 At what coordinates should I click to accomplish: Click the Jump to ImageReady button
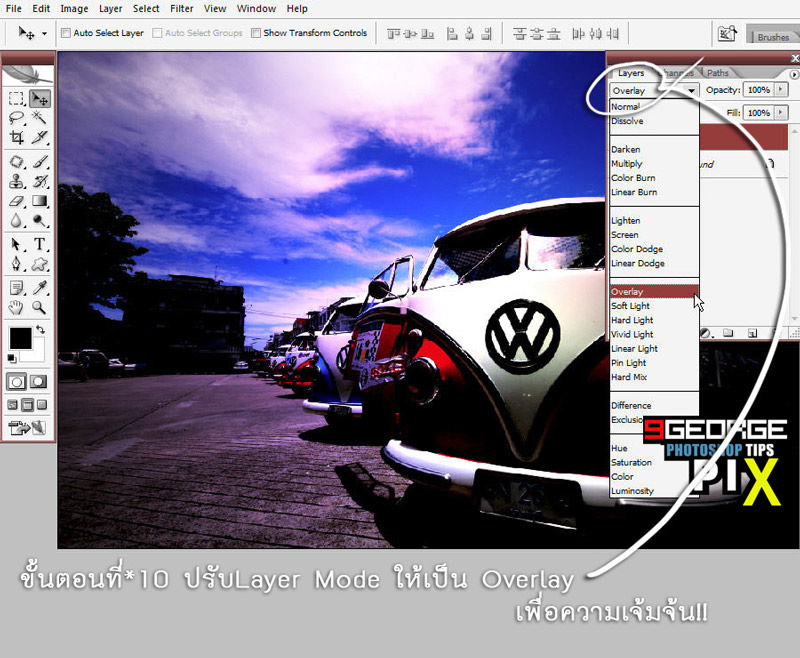coord(28,427)
